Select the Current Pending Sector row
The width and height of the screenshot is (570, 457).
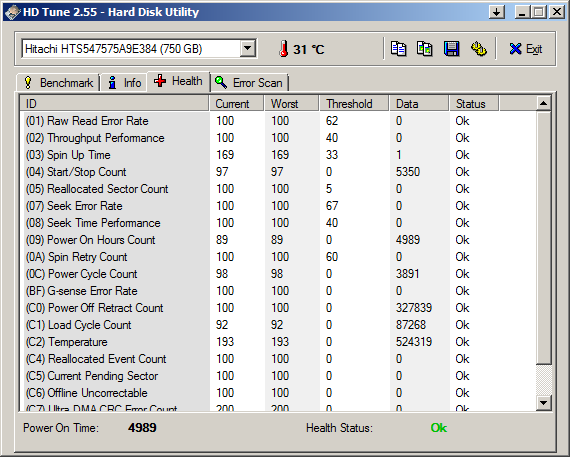point(278,376)
